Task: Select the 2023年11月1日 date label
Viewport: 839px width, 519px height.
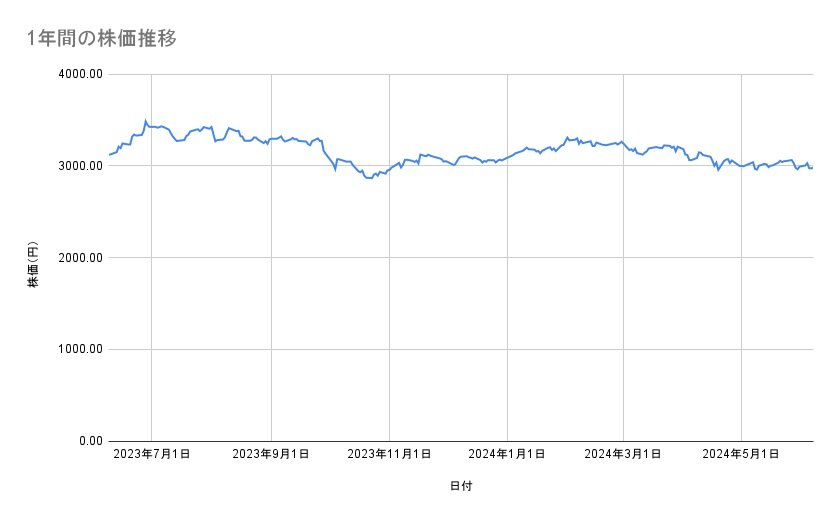Action: pos(389,455)
